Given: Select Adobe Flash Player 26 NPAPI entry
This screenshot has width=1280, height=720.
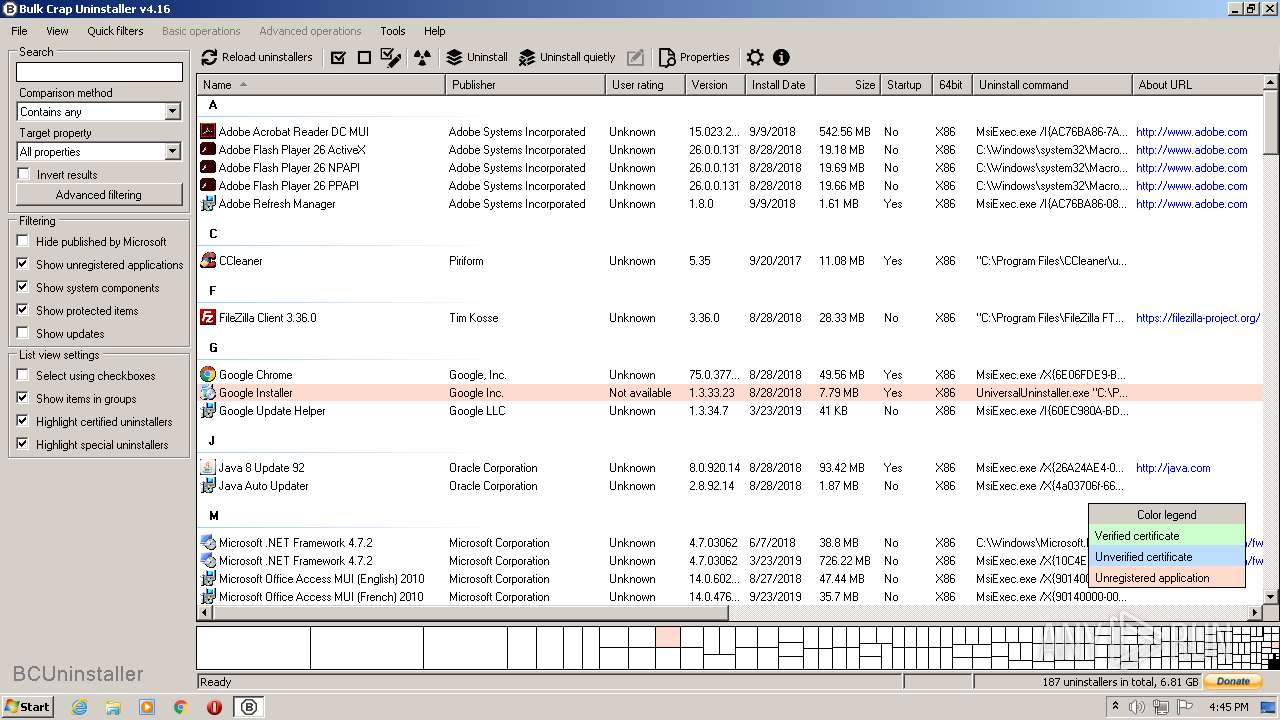Looking at the screenshot, I should coord(730,168).
